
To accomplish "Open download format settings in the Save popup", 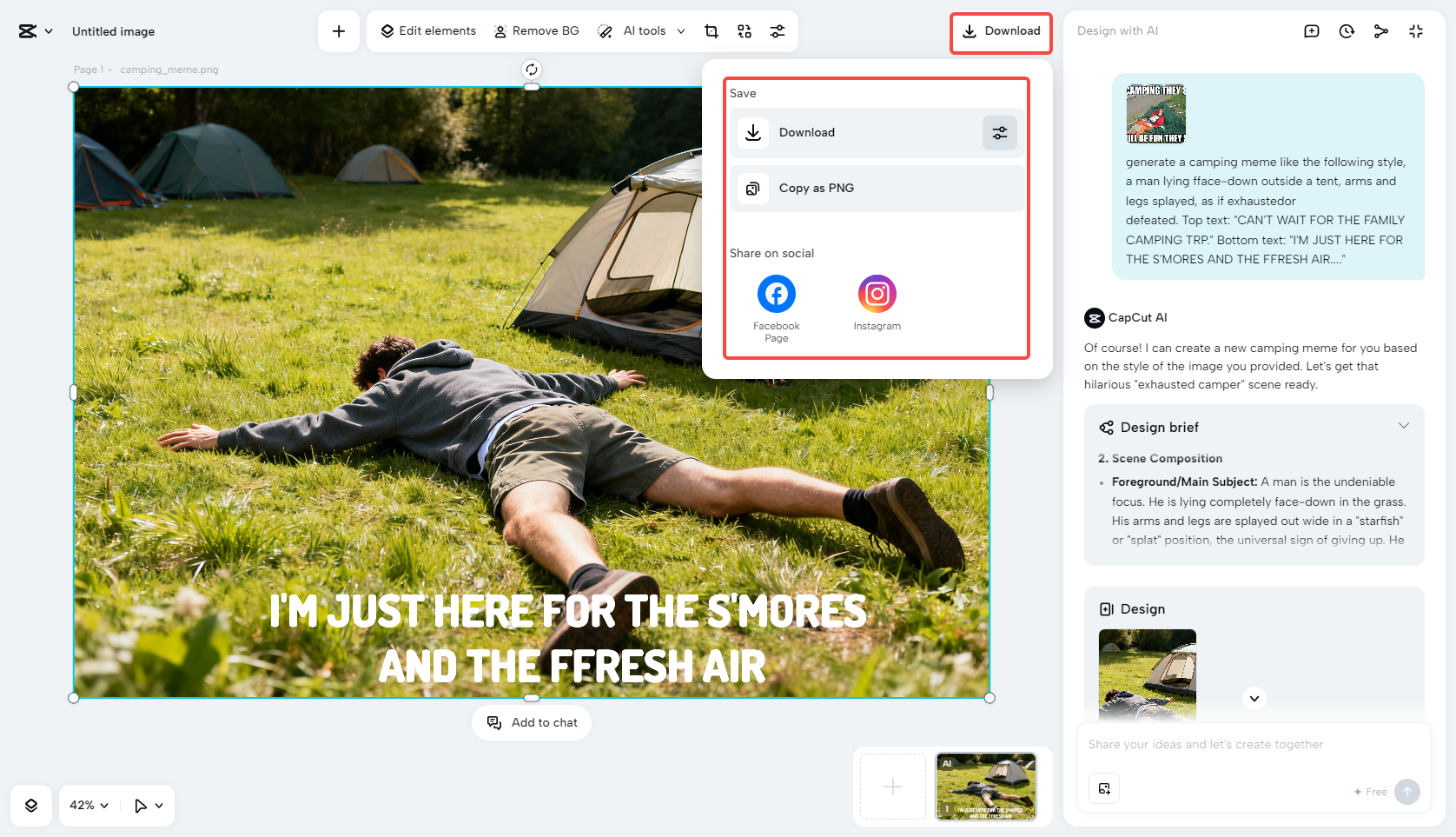I will pyautogui.click(x=999, y=132).
